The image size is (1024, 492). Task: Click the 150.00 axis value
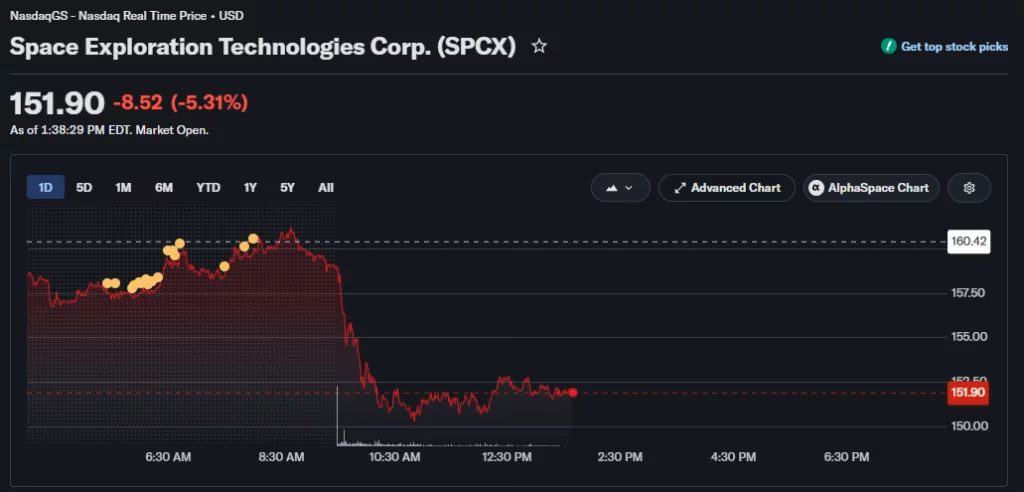[x=968, y=426]
